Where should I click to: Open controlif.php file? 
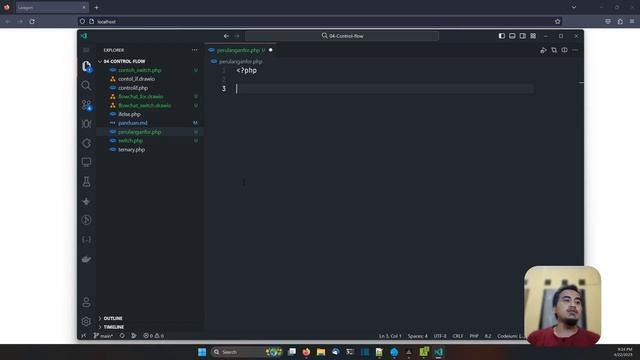pyautogui.click(x=133, y=88)
